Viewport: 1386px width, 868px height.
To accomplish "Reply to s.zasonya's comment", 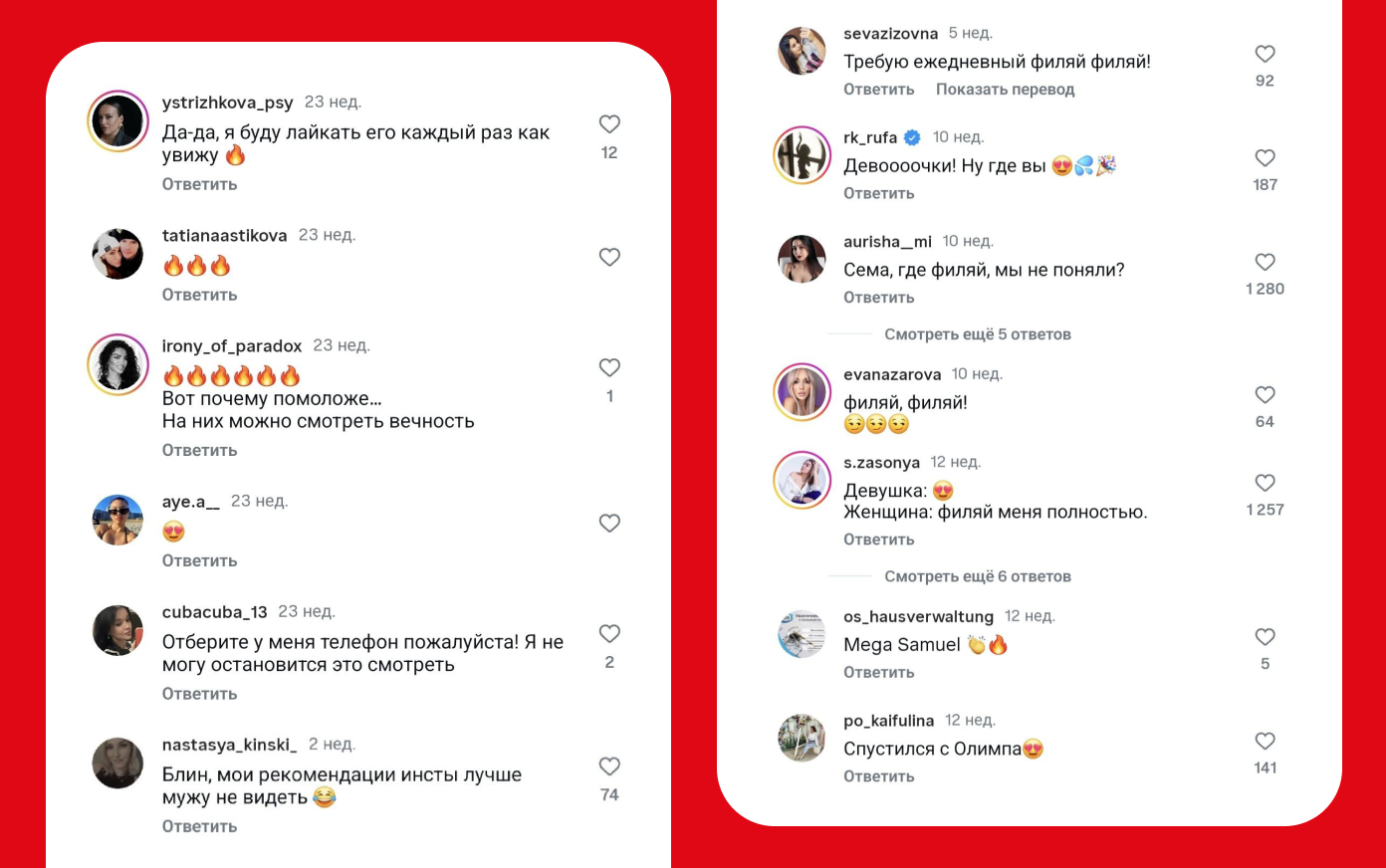I will 878,540.
